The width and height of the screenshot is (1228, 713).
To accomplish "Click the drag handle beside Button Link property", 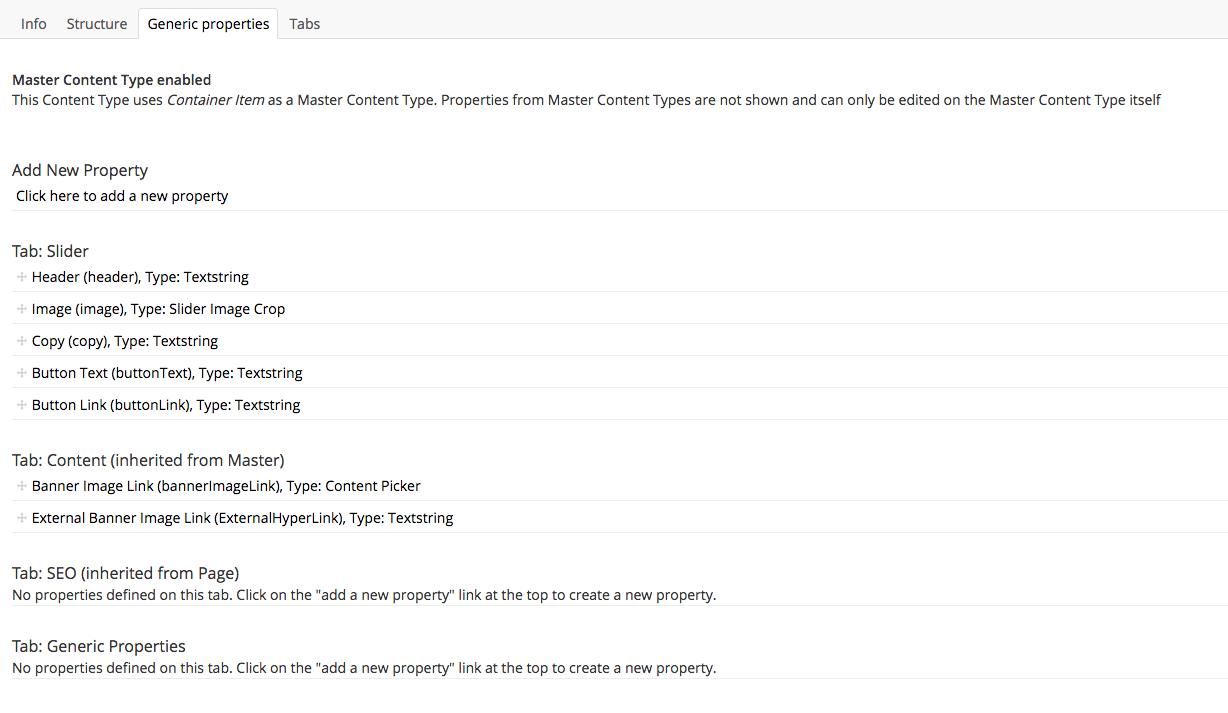I will 22,405.
